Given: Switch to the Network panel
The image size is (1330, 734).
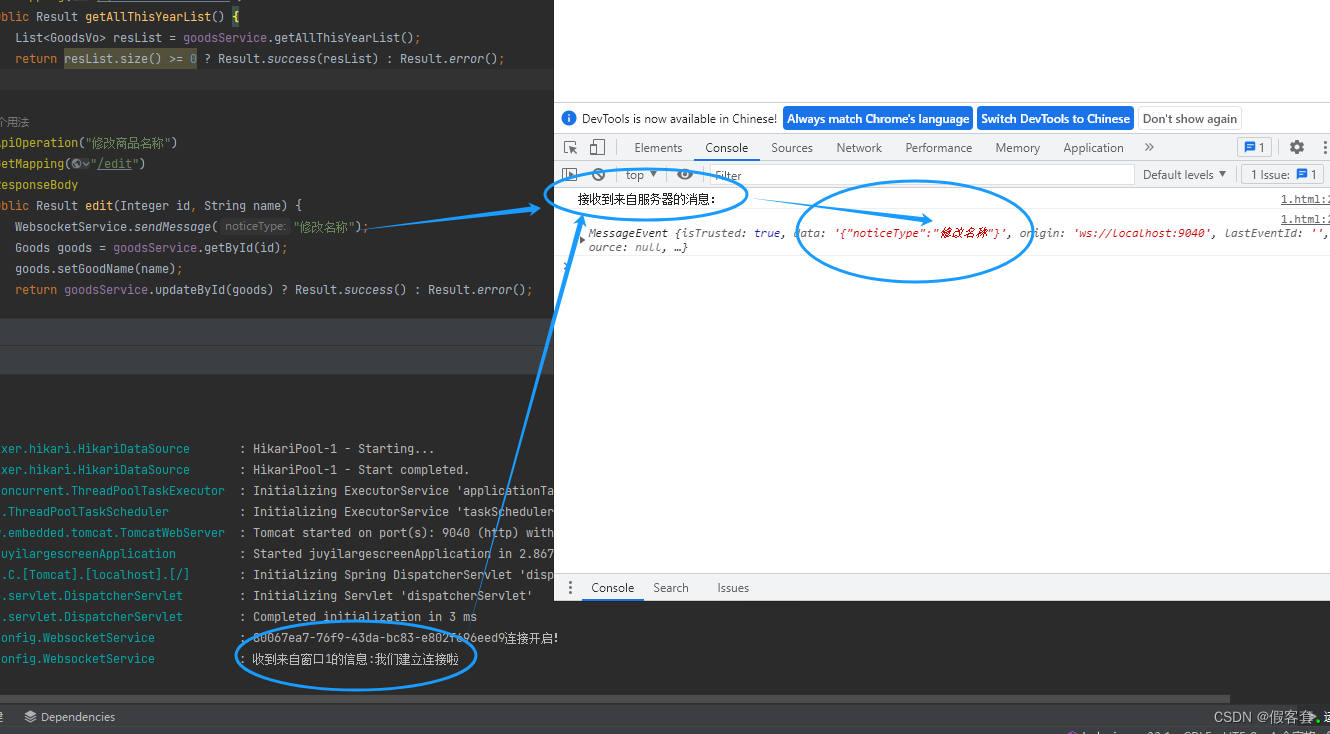Looking at the screenshot, I should click(858, 147).
